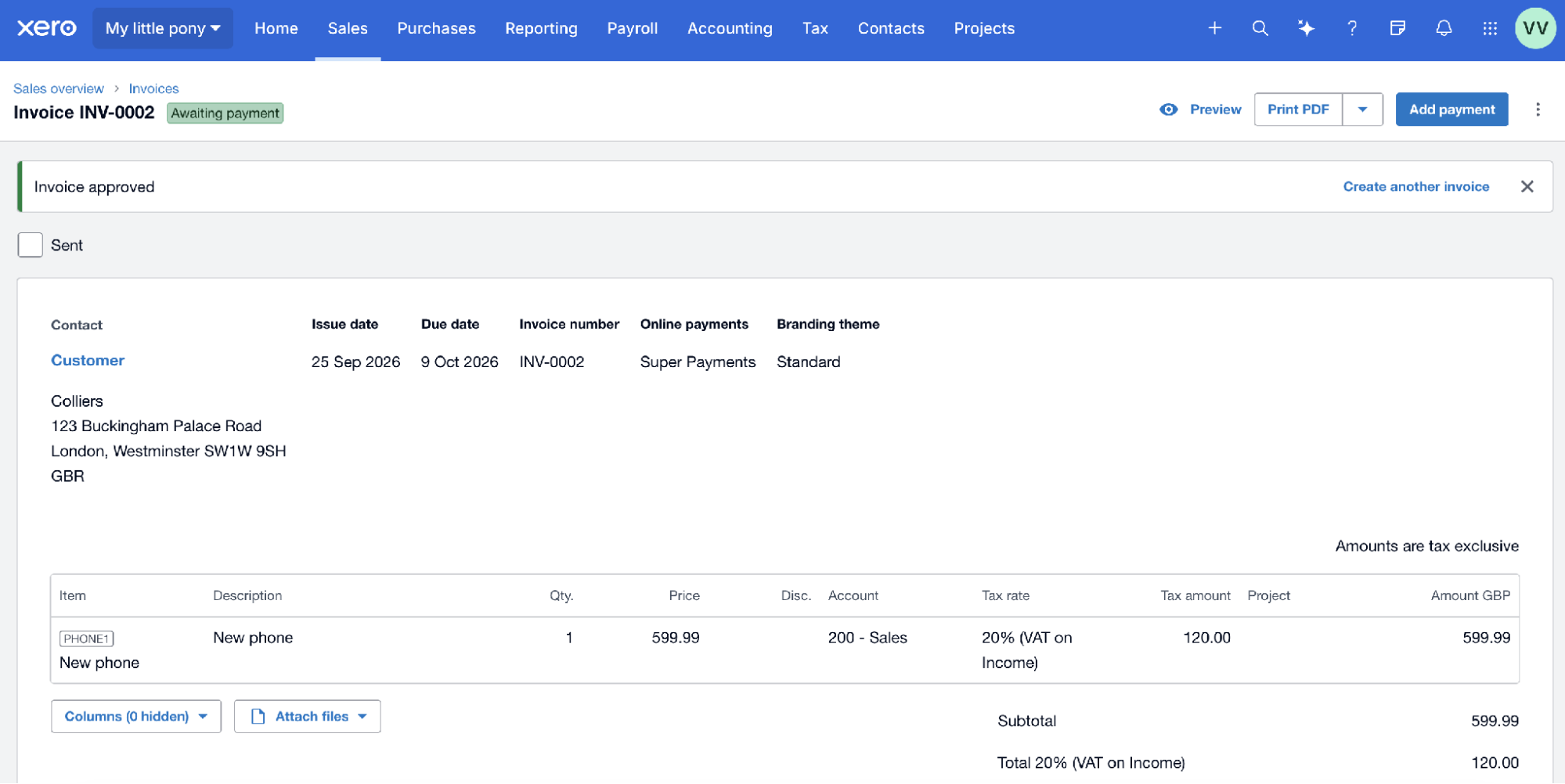Click the Amount GBP column header

(x=1470, y=595)
